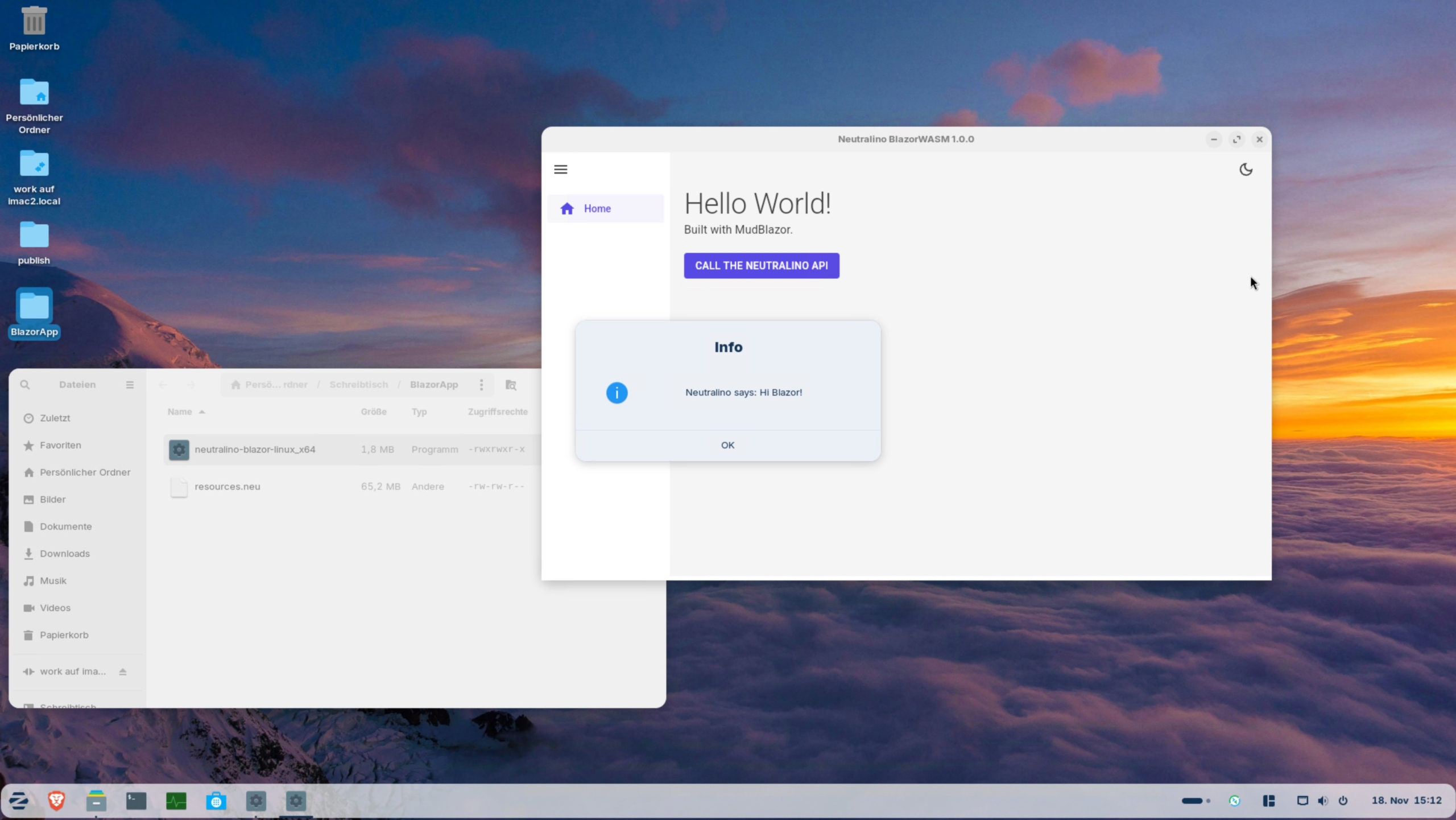Open the navigation menu in Neutralino BlazorWASM
Viewport: 1456px width, 820px height.
[560, 169]
